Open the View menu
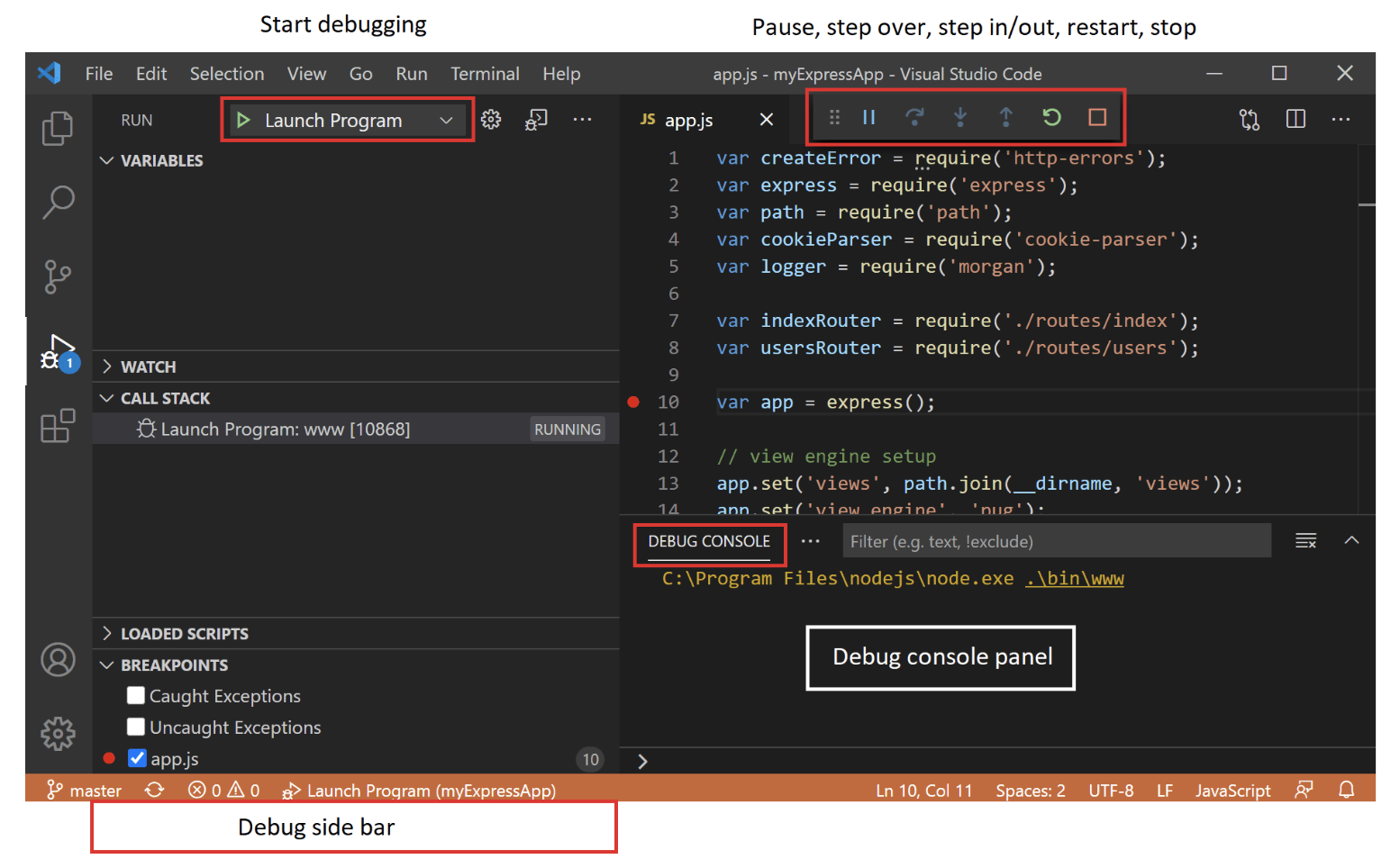The image size is (1400, 868). 306,74
